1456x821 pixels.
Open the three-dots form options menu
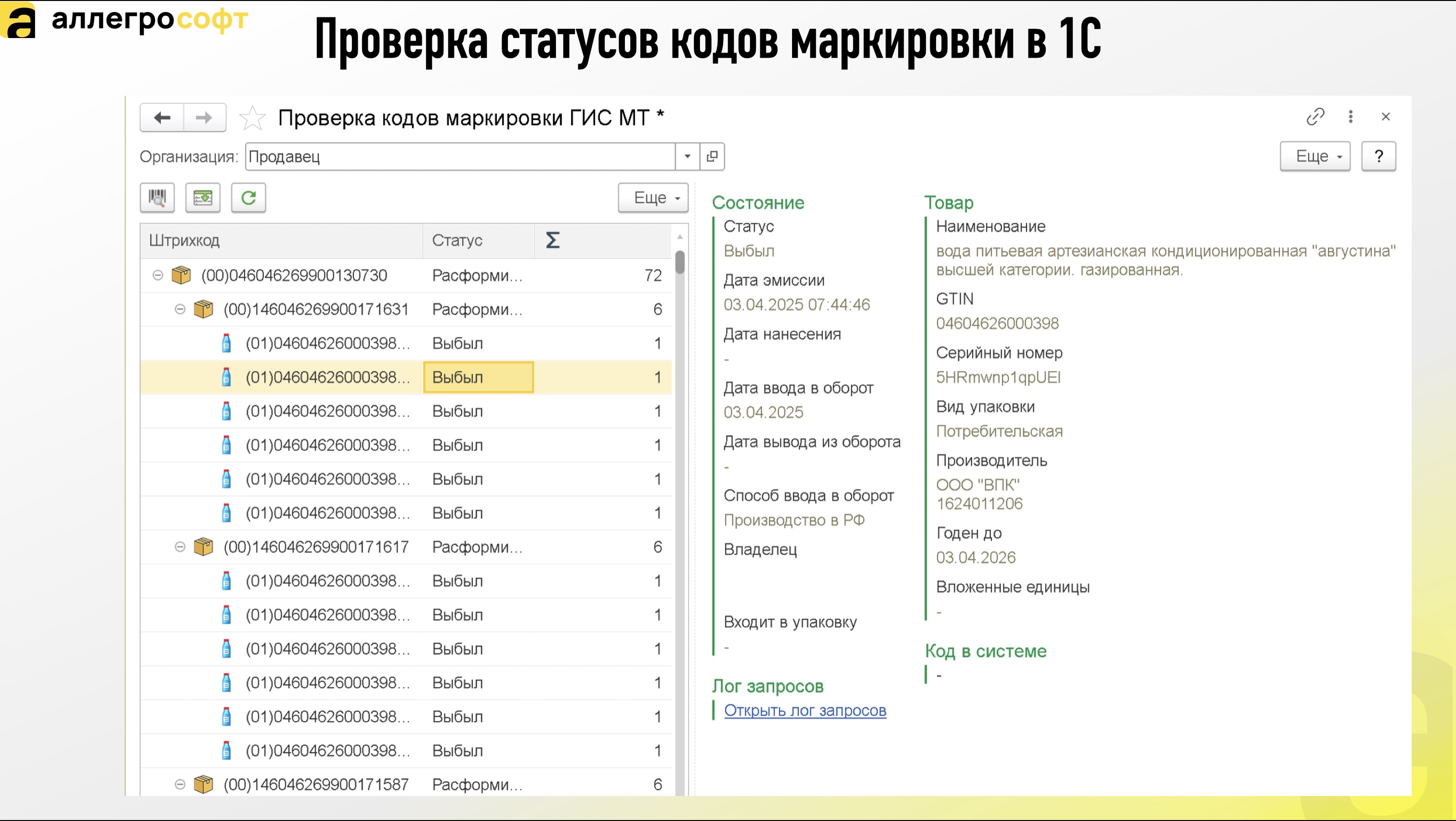(1351, 116)
